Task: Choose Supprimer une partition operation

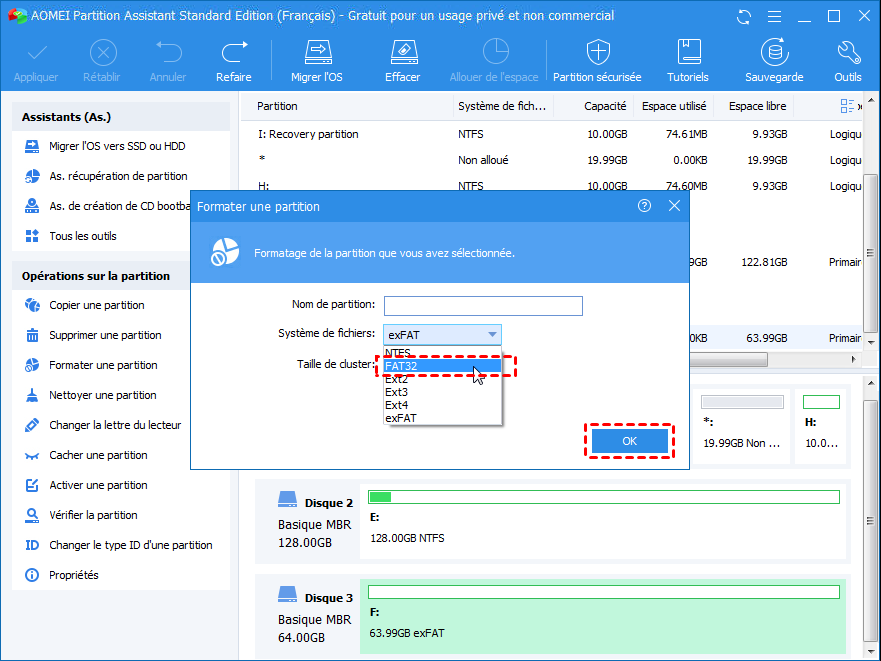Action: [x=93, y=335]
